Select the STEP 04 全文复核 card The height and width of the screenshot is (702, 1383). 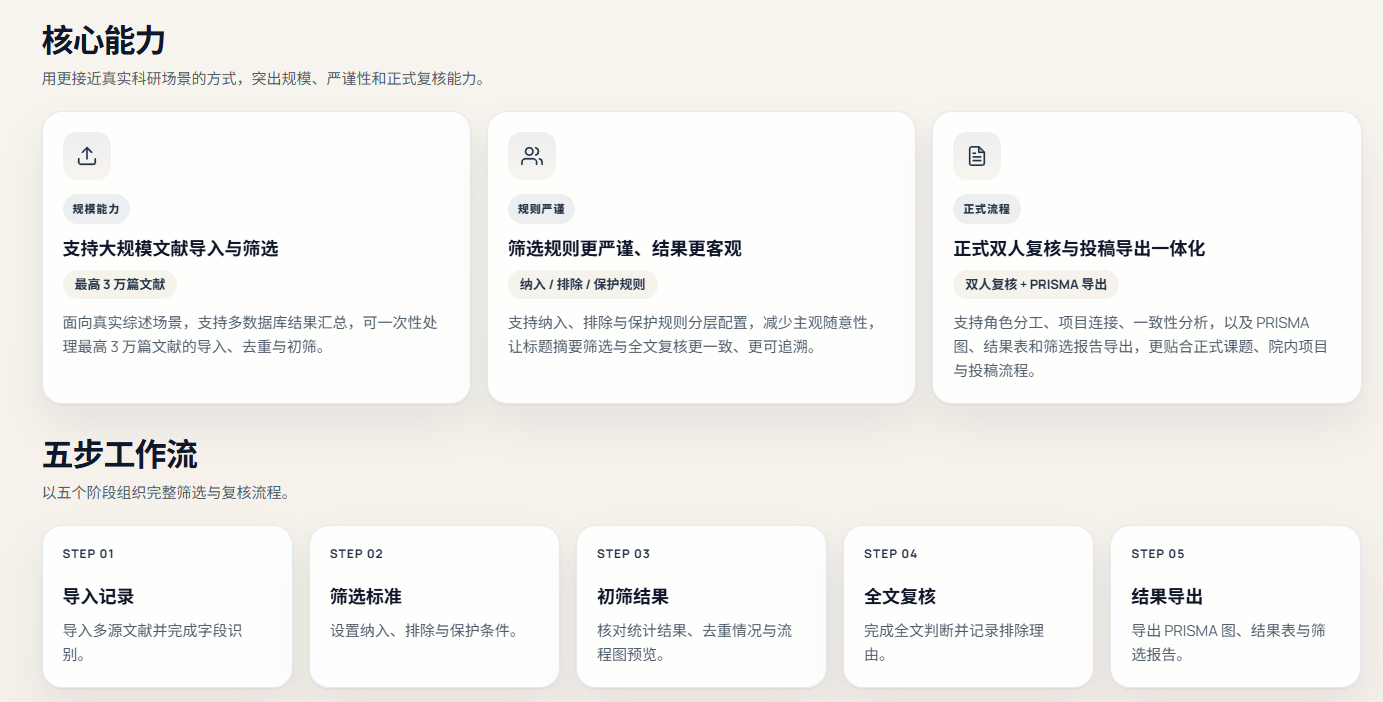tap(968, 606)
